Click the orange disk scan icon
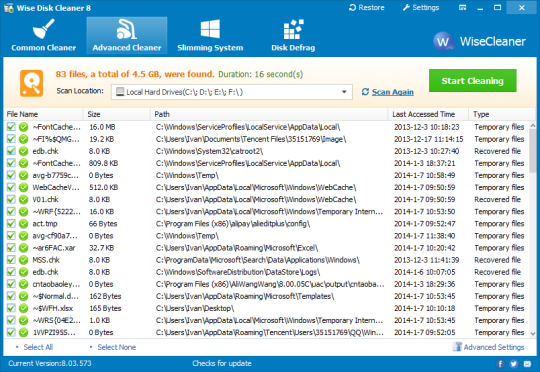 31,83
